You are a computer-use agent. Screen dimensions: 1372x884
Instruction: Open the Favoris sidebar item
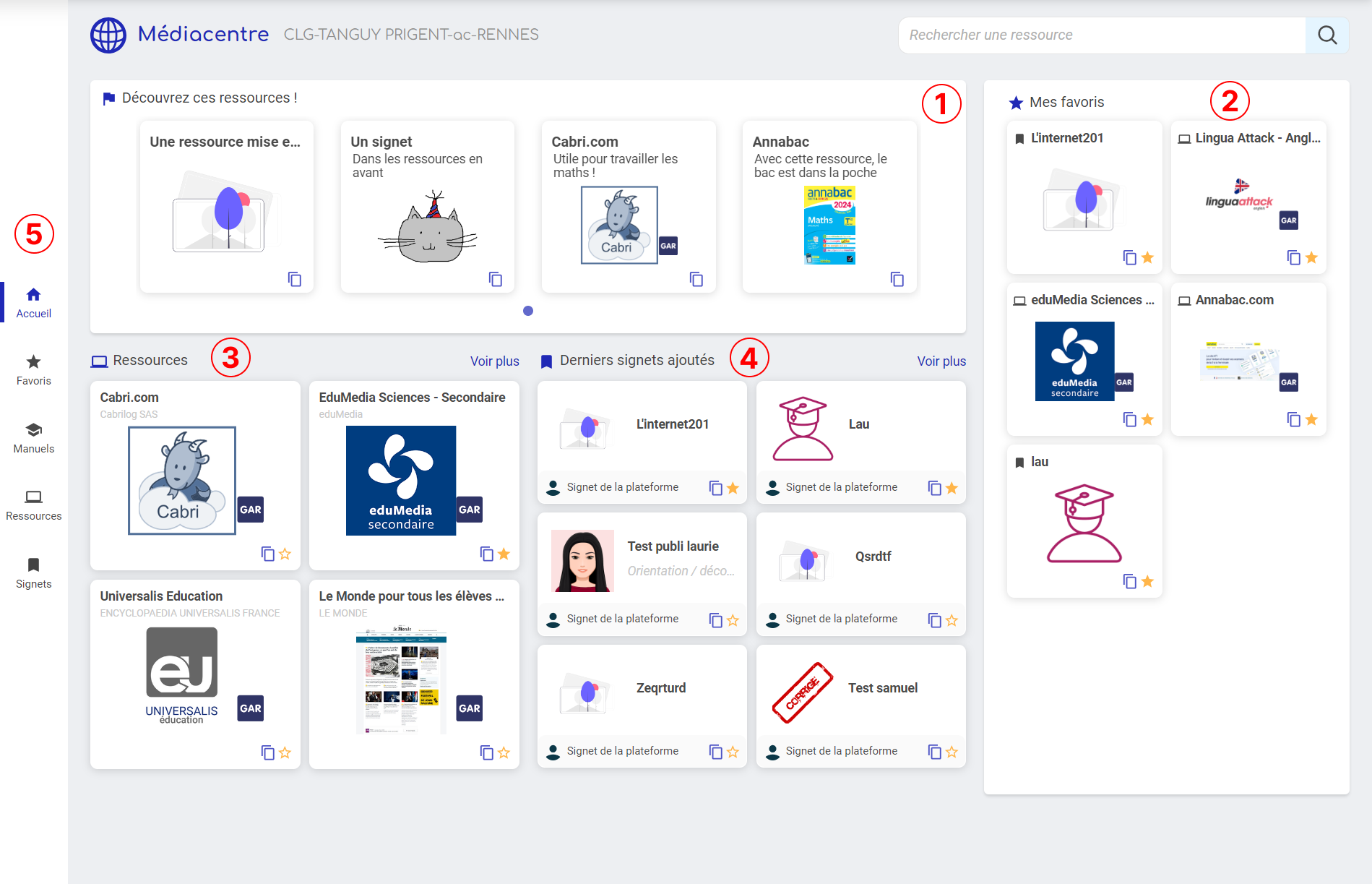(33, 370)
